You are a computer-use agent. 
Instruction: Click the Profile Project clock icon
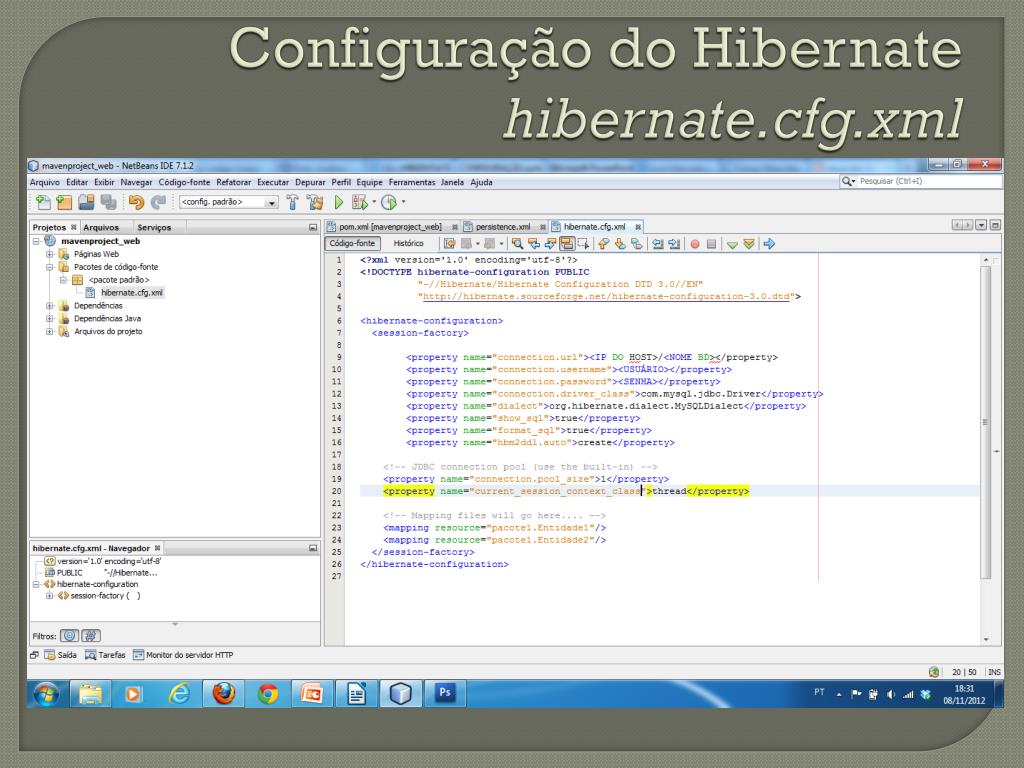point(389,202)
